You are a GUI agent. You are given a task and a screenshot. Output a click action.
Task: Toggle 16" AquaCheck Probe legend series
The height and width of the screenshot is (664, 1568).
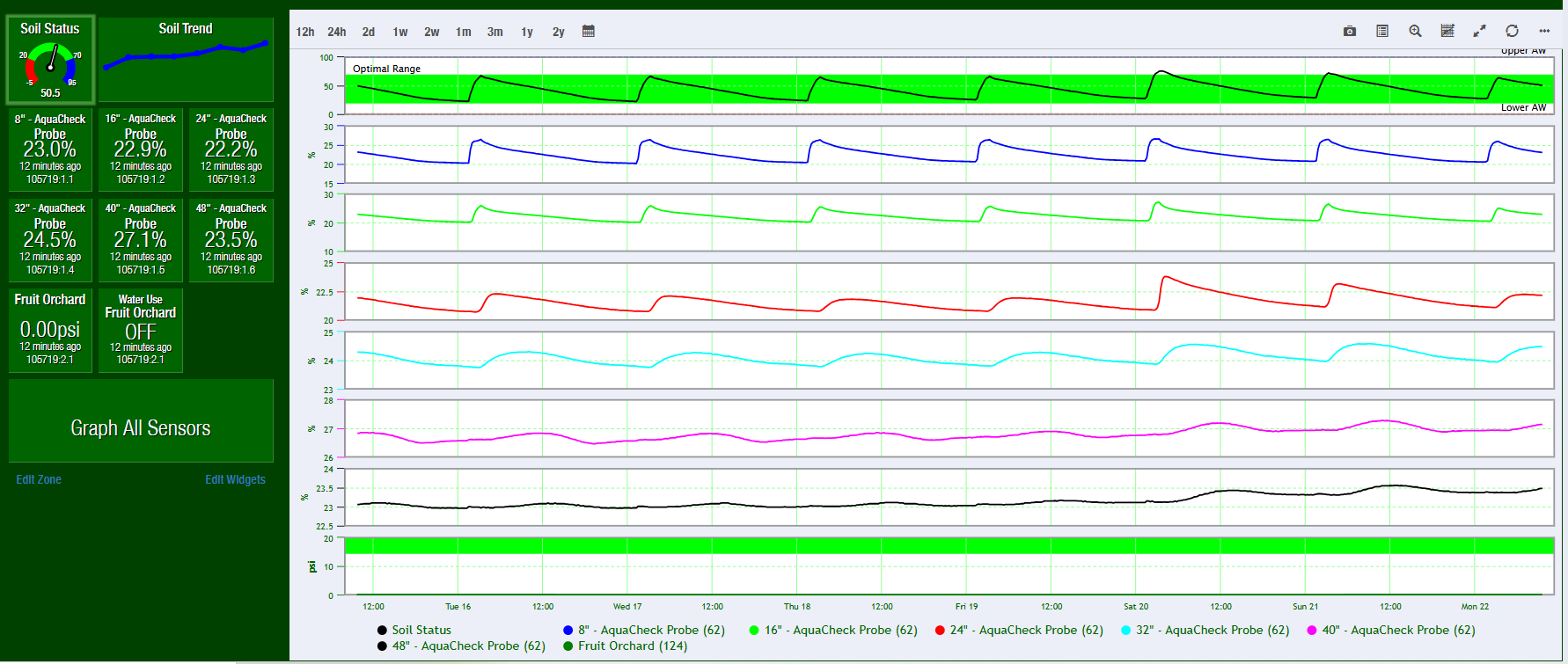tap(833, 630)
